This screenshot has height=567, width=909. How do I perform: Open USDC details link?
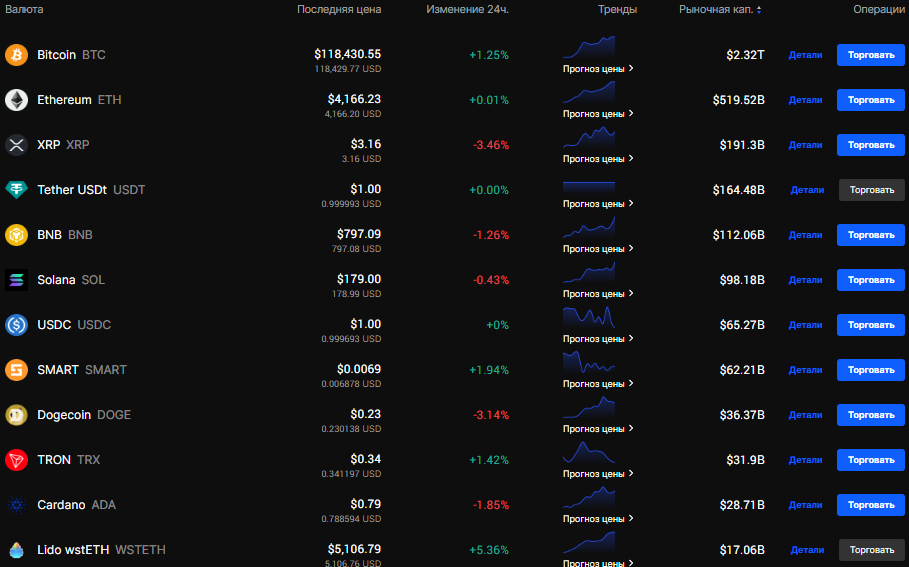pos(805,325)
